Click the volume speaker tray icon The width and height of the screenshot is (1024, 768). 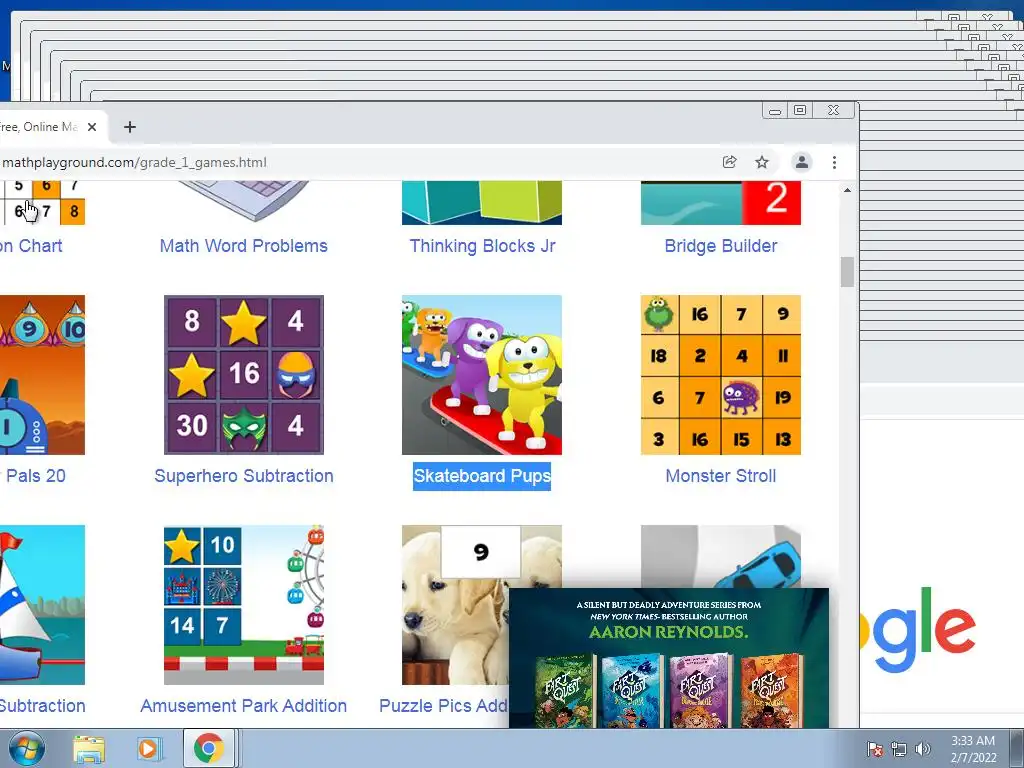coord(922,749)
